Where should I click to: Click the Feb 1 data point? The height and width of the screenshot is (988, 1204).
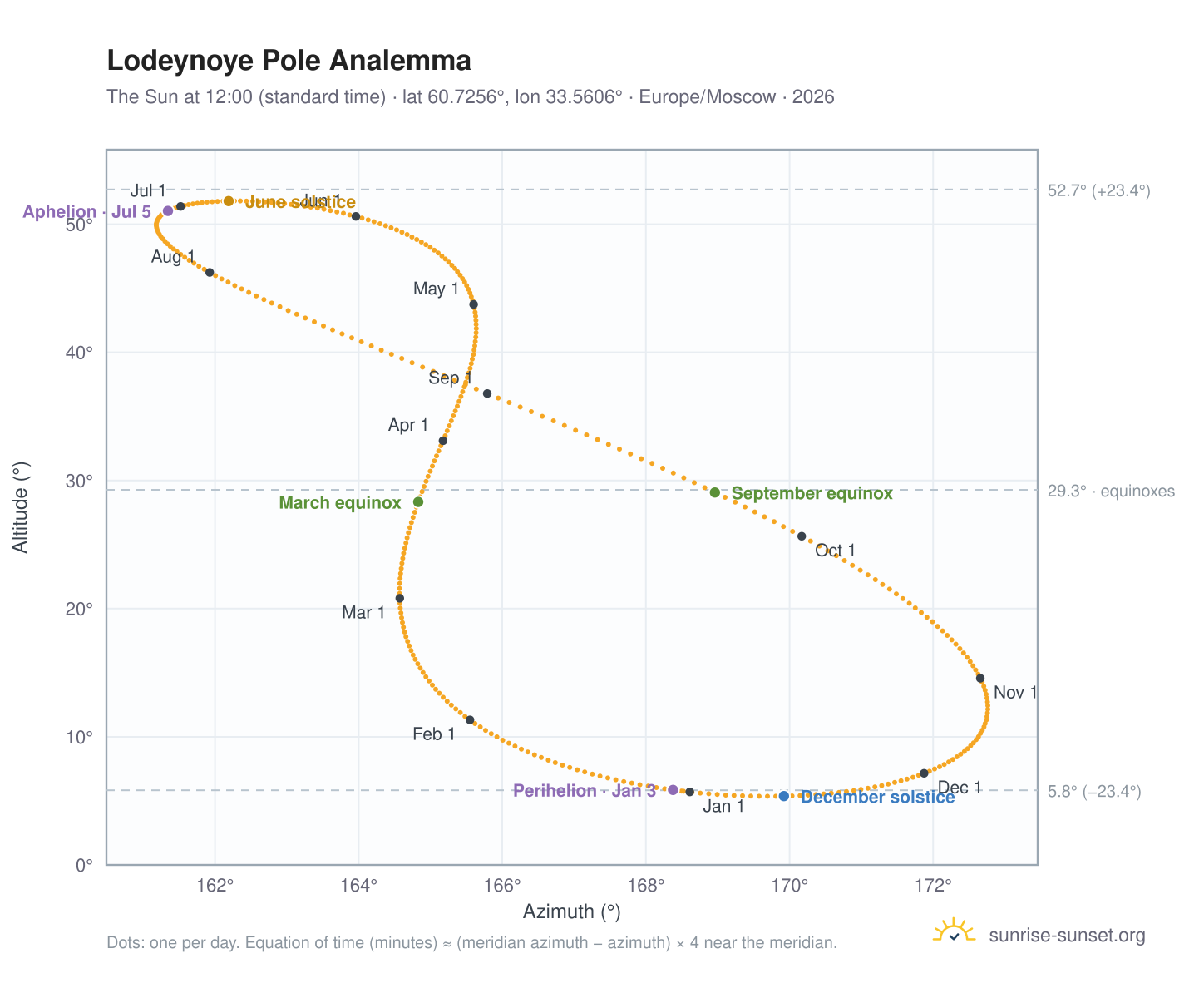pyautogui.click(x=470, y=720)
